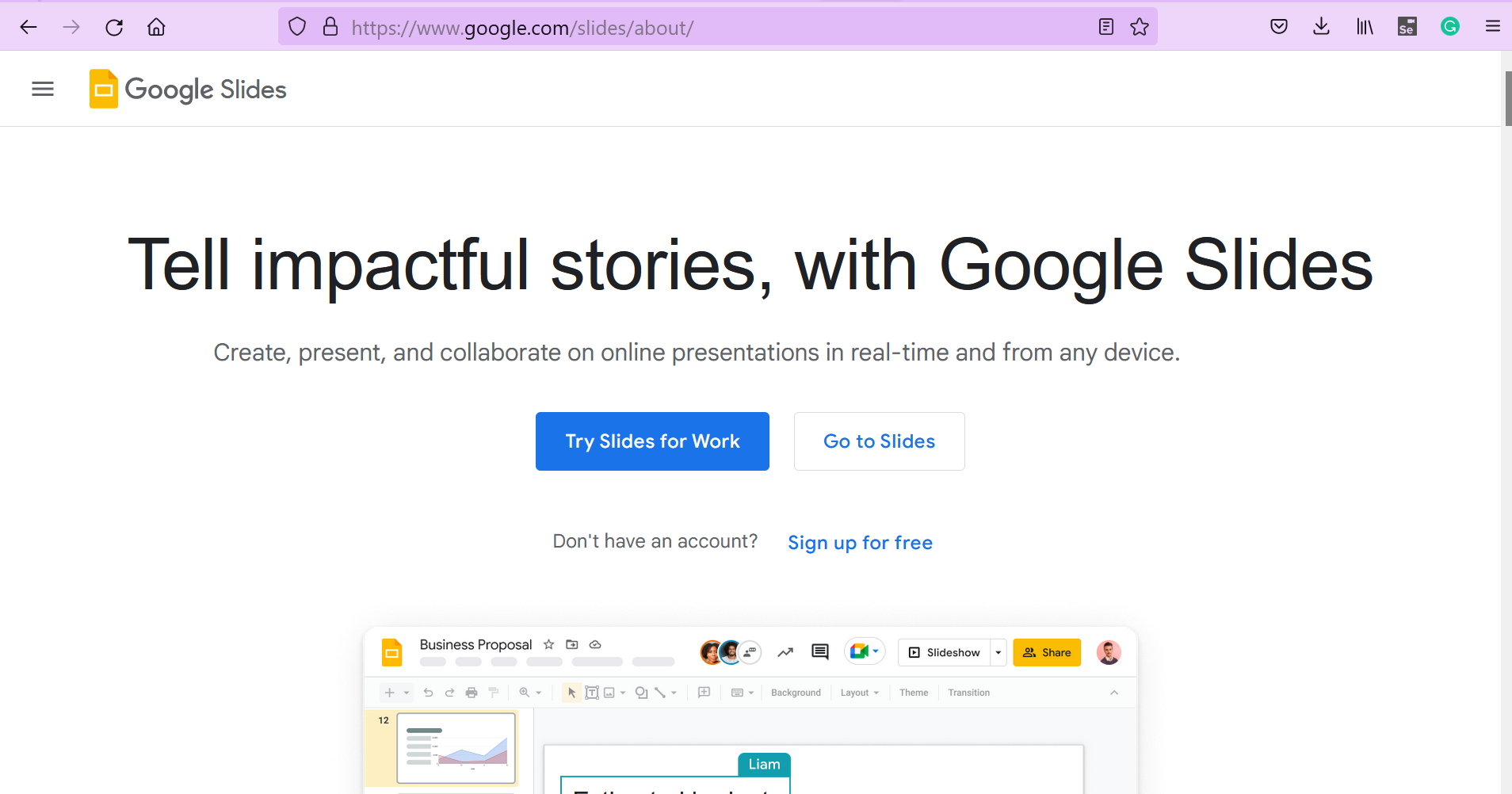The height and width of the screenshot is (794, 1512).
Task: Click the Google Slides logo
Action: 188,90
